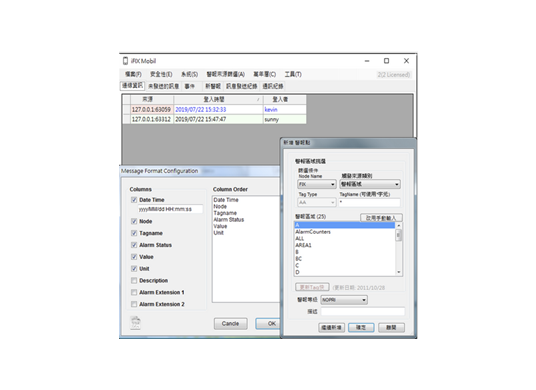
Task: Open the Node Name dropdown showing FIX
Action: (317, 184)
